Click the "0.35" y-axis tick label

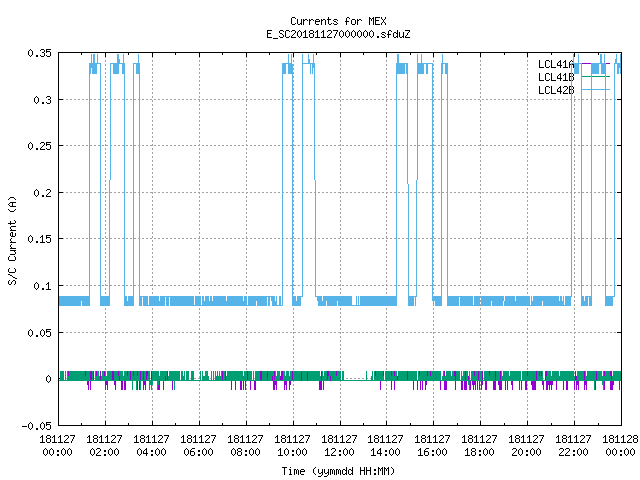(x=40, y=53)
